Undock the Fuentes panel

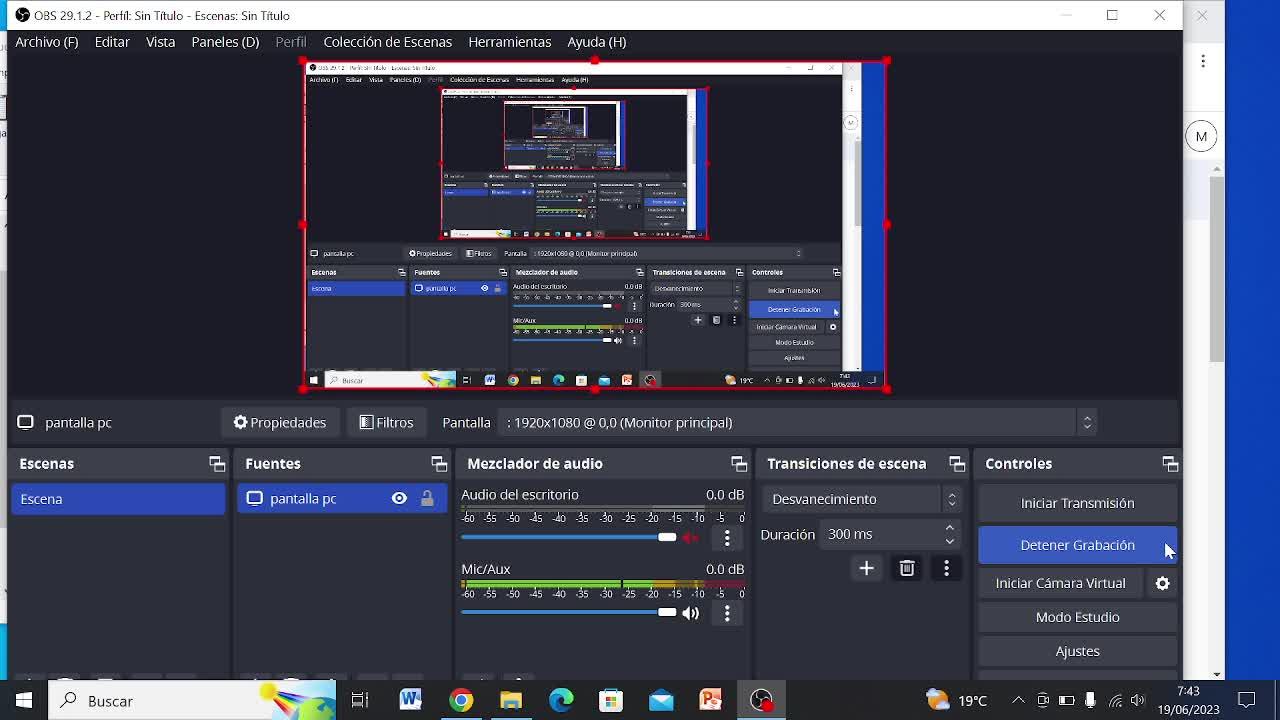coord(439,464)
